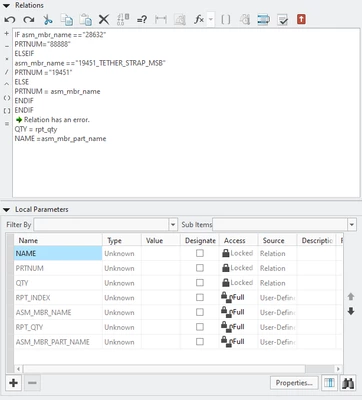Insert divide slash operator from side palette
Viewport: 362px width, 400px height.
(6, 72)
